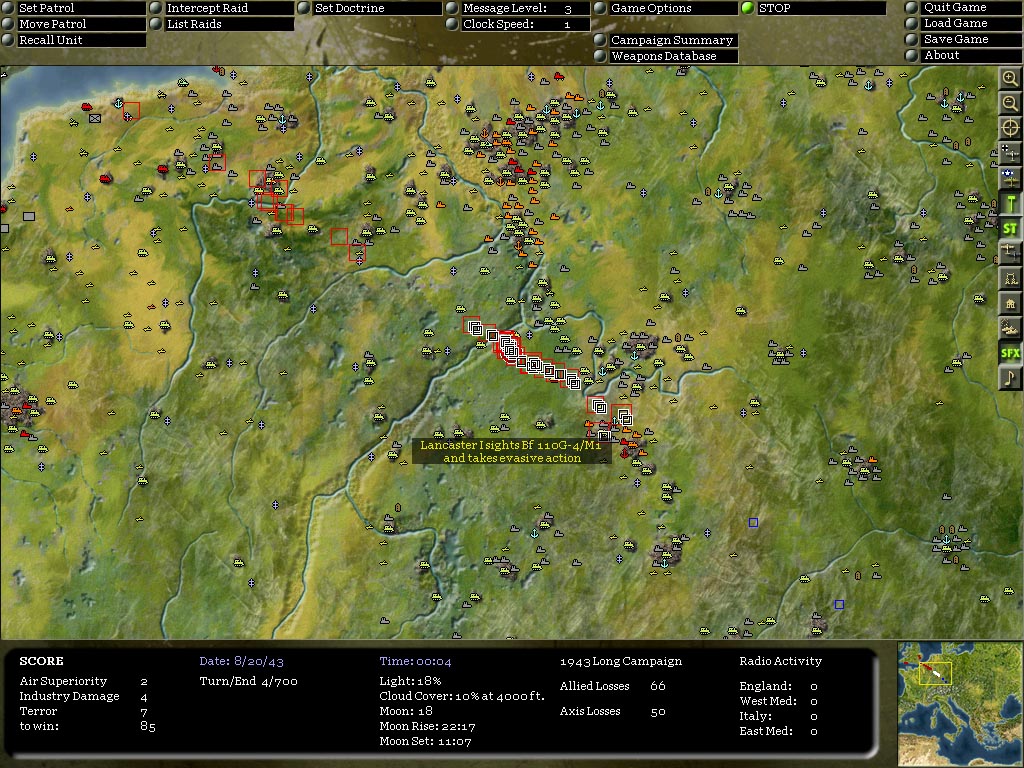This screenshot has height=768, width=1024.
Task: Select the red-boxed unit beside the envelope icon
Action: point(131,111)
